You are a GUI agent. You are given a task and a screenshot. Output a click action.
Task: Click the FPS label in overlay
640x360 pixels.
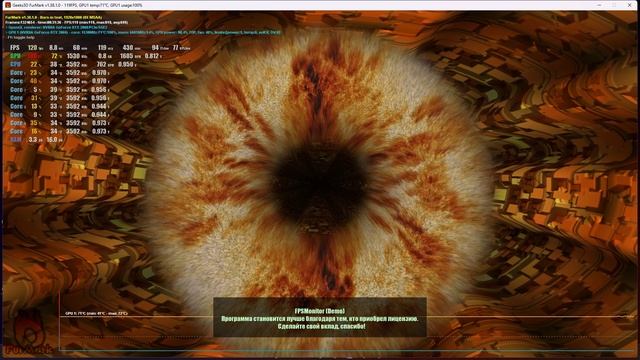coord(15,48)
